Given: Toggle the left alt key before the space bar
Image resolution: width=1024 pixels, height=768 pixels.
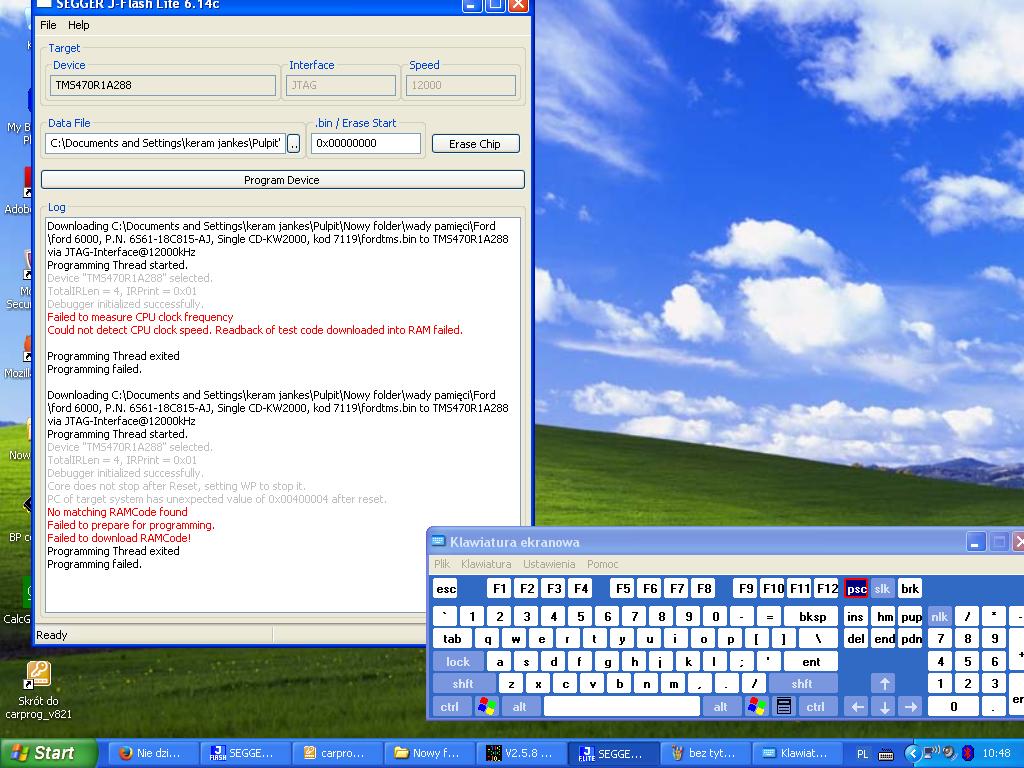Looking at the screenshot, I should [x=519, y=706].
